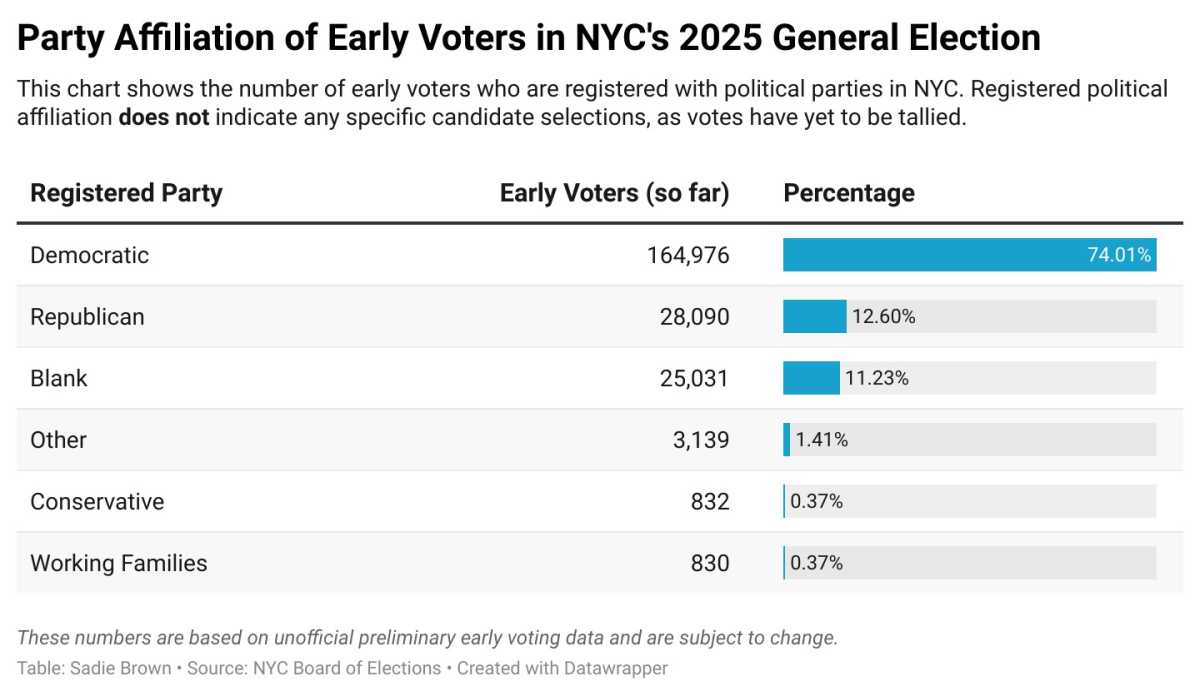
Task: Click the Conservative row label
Action: tap(97, 502)
